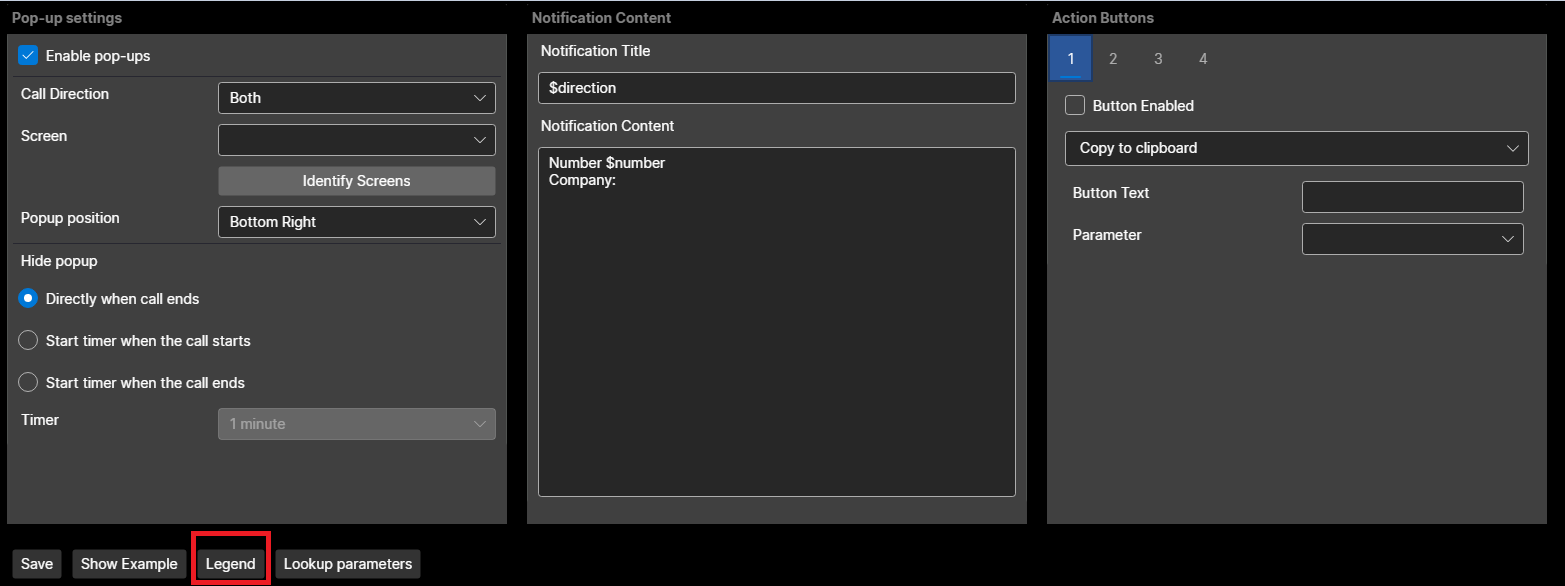Click the Save button

coord(37,564)
